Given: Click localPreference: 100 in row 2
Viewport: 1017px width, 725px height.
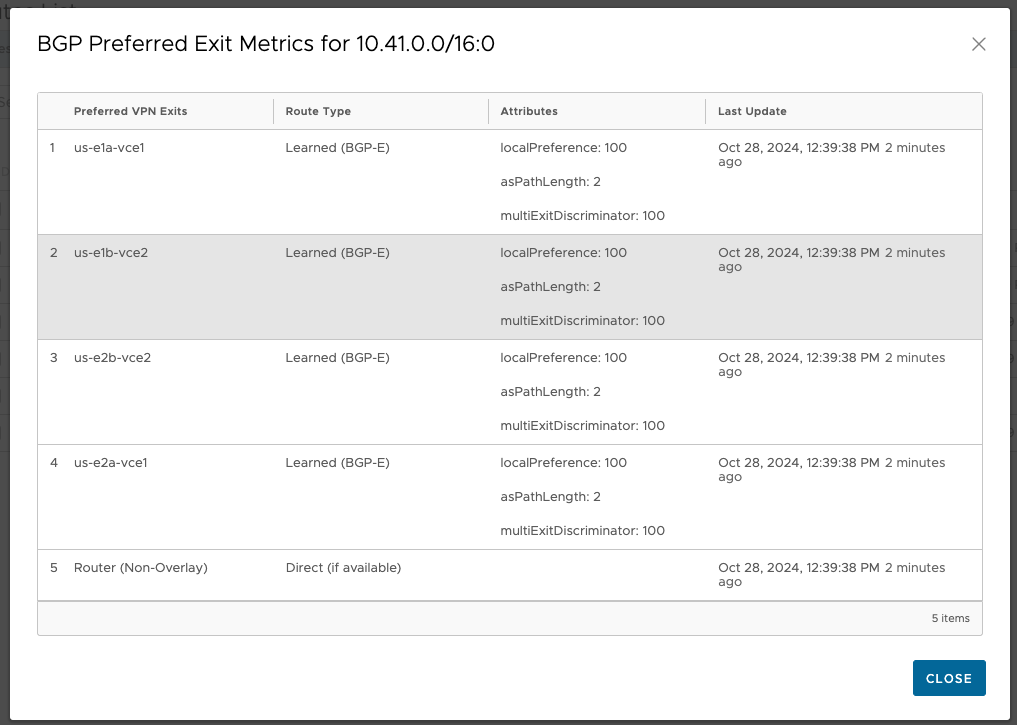Looking at the screenshot, I should pos(563,253).
